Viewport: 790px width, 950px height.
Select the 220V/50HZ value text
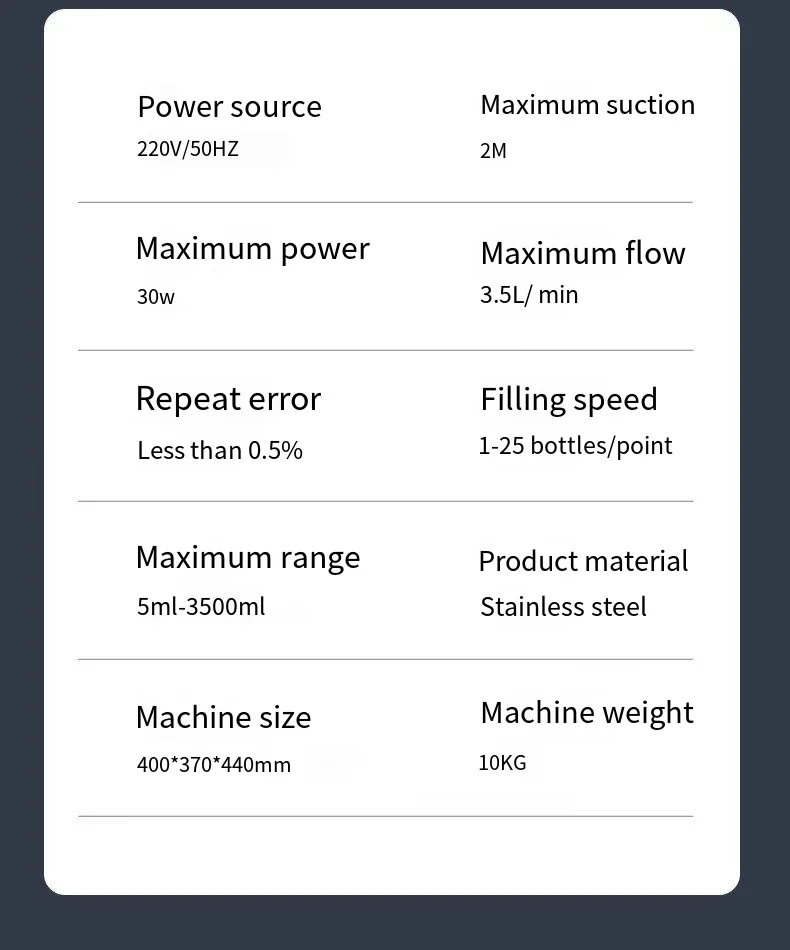tap(188, 150)
